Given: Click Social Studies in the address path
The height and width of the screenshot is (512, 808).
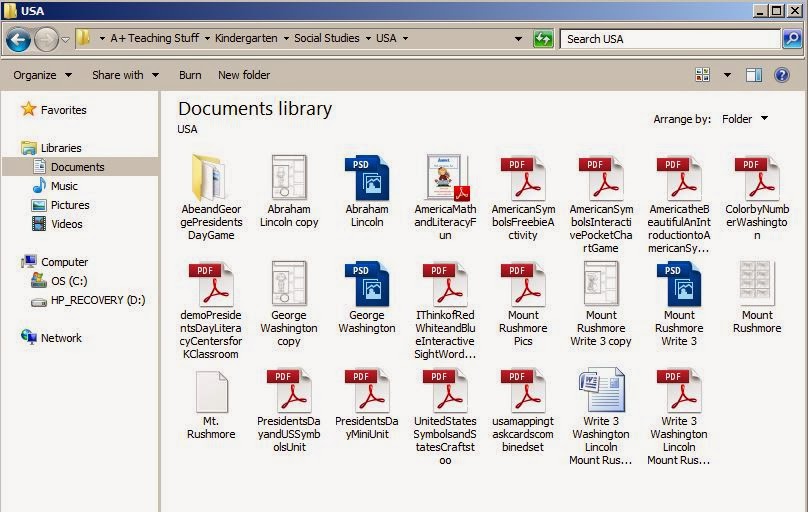Looking at the screenshot, I should coord(327,38).
